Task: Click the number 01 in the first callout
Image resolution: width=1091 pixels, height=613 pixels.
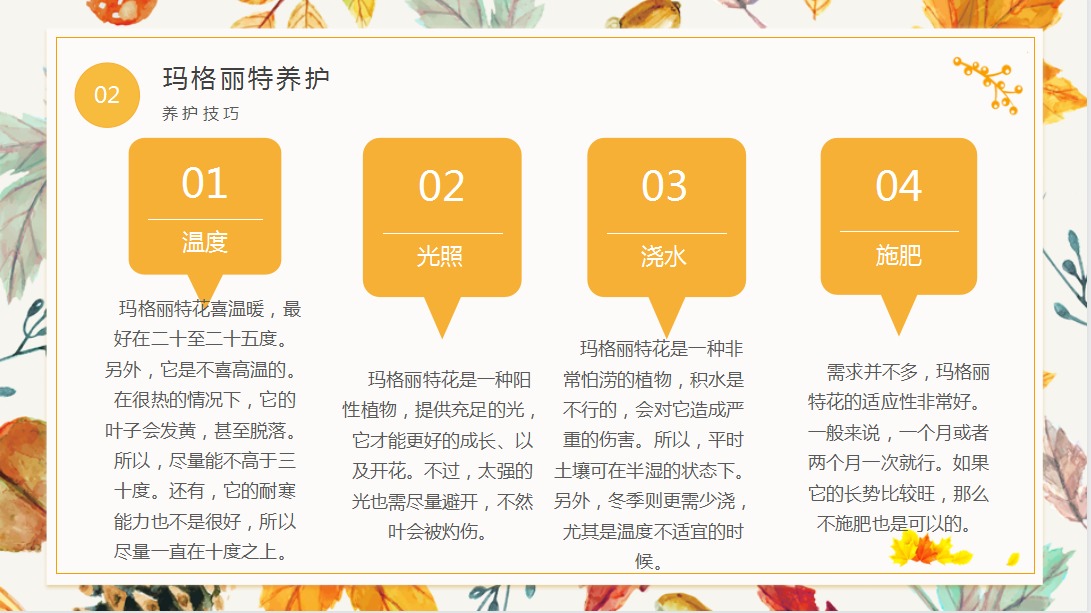Action: click(204, 184)
